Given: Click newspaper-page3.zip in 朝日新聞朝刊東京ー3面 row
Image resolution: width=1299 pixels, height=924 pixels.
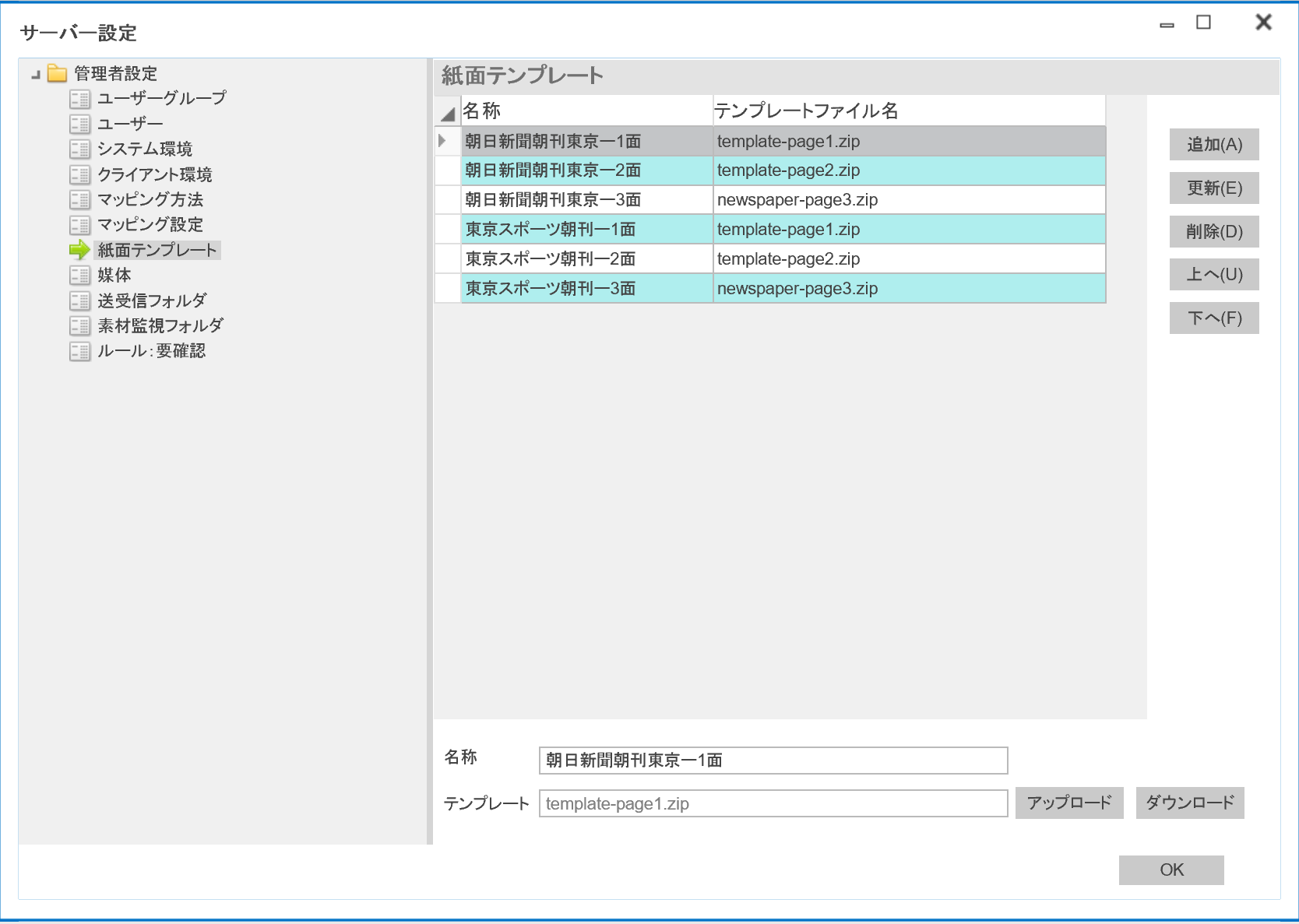Looking at the screenshot, I should tap(910, 200).
